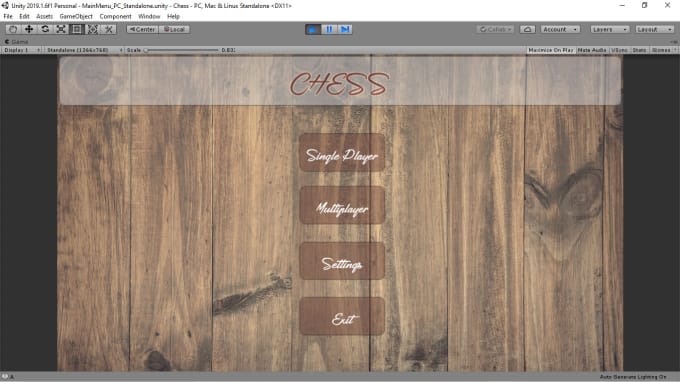The image size is (680, 382).
Task: Open the File menu
Action: [x=8, y=16]
